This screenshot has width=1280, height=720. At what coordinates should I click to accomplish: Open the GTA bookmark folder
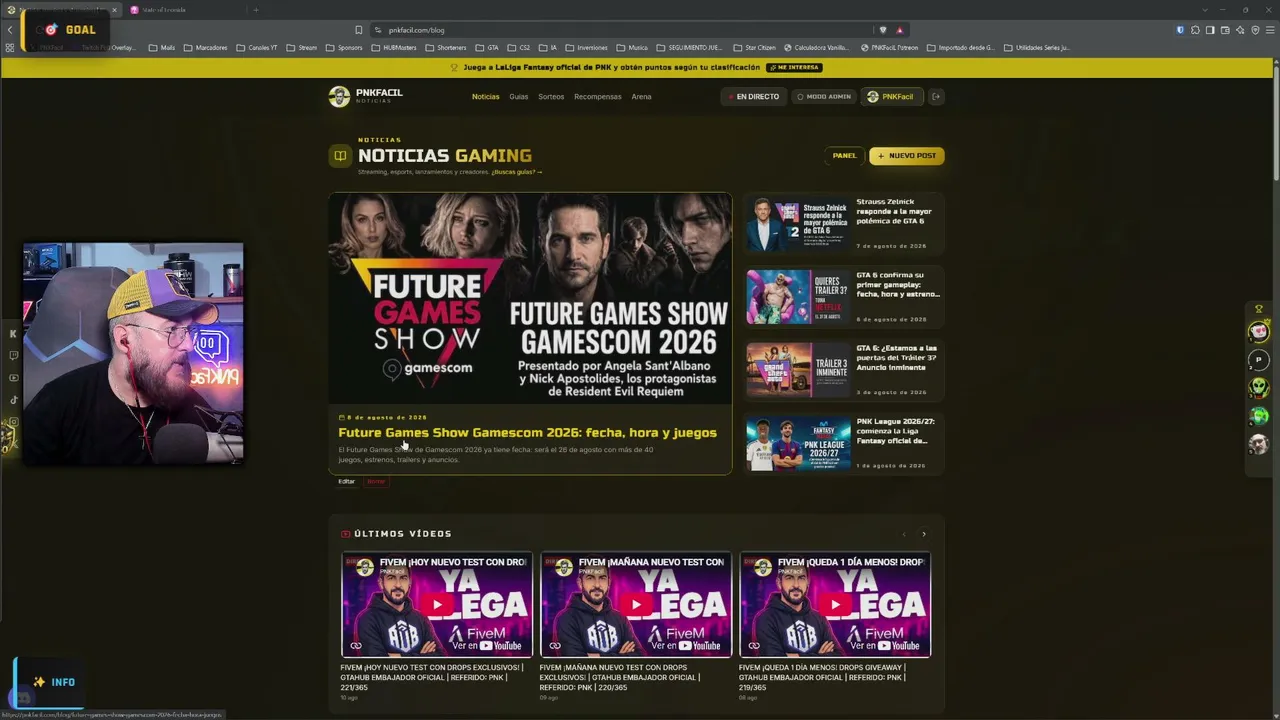pyautogui.click(x=487, y=48)
